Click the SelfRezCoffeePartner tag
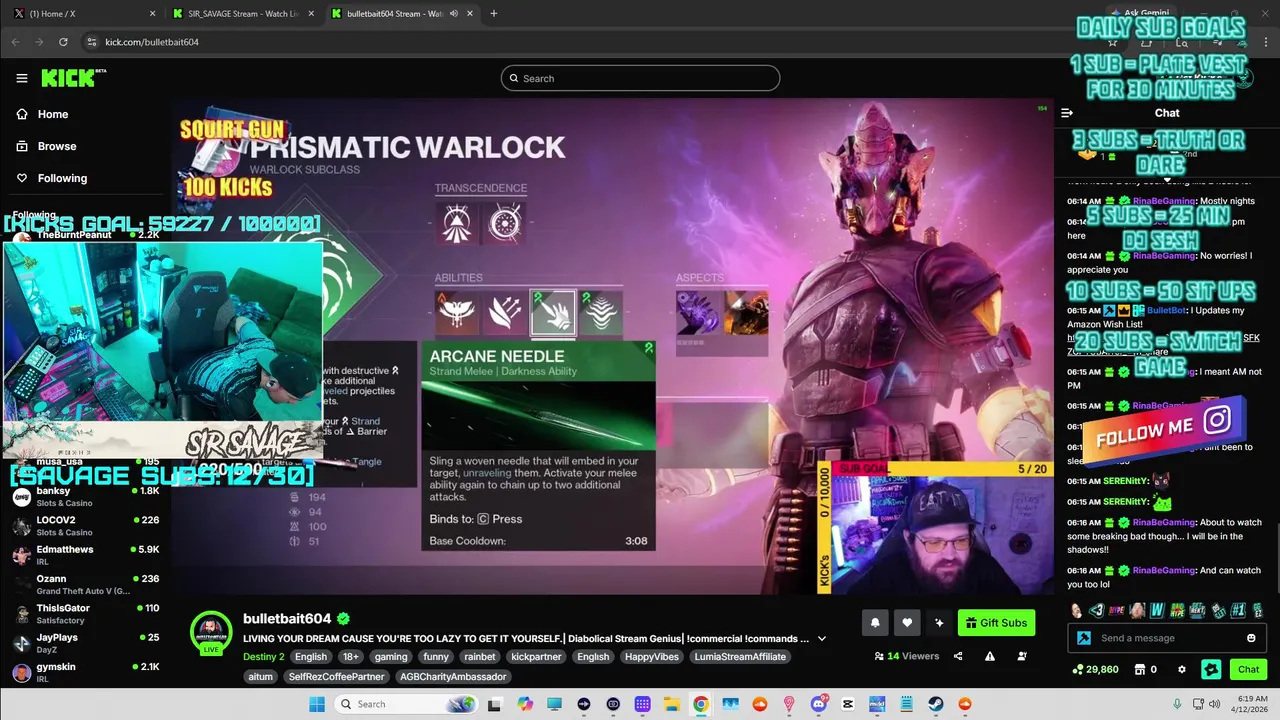 click(337, 677)
